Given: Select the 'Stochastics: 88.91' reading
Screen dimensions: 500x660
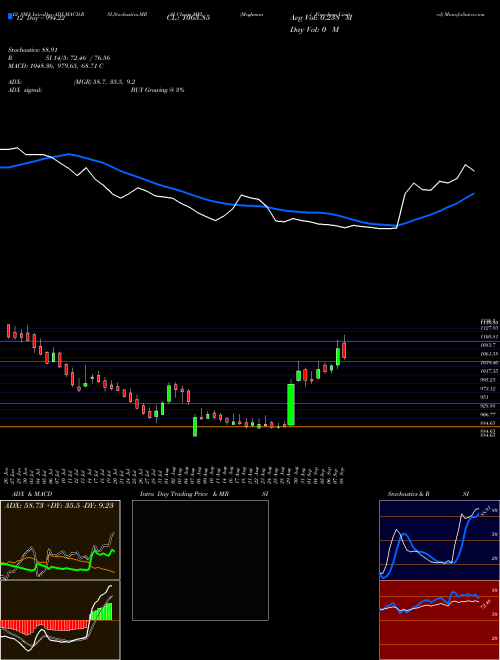Looking at the screenshot, I should pyautogui.click(x=33, y=50).
